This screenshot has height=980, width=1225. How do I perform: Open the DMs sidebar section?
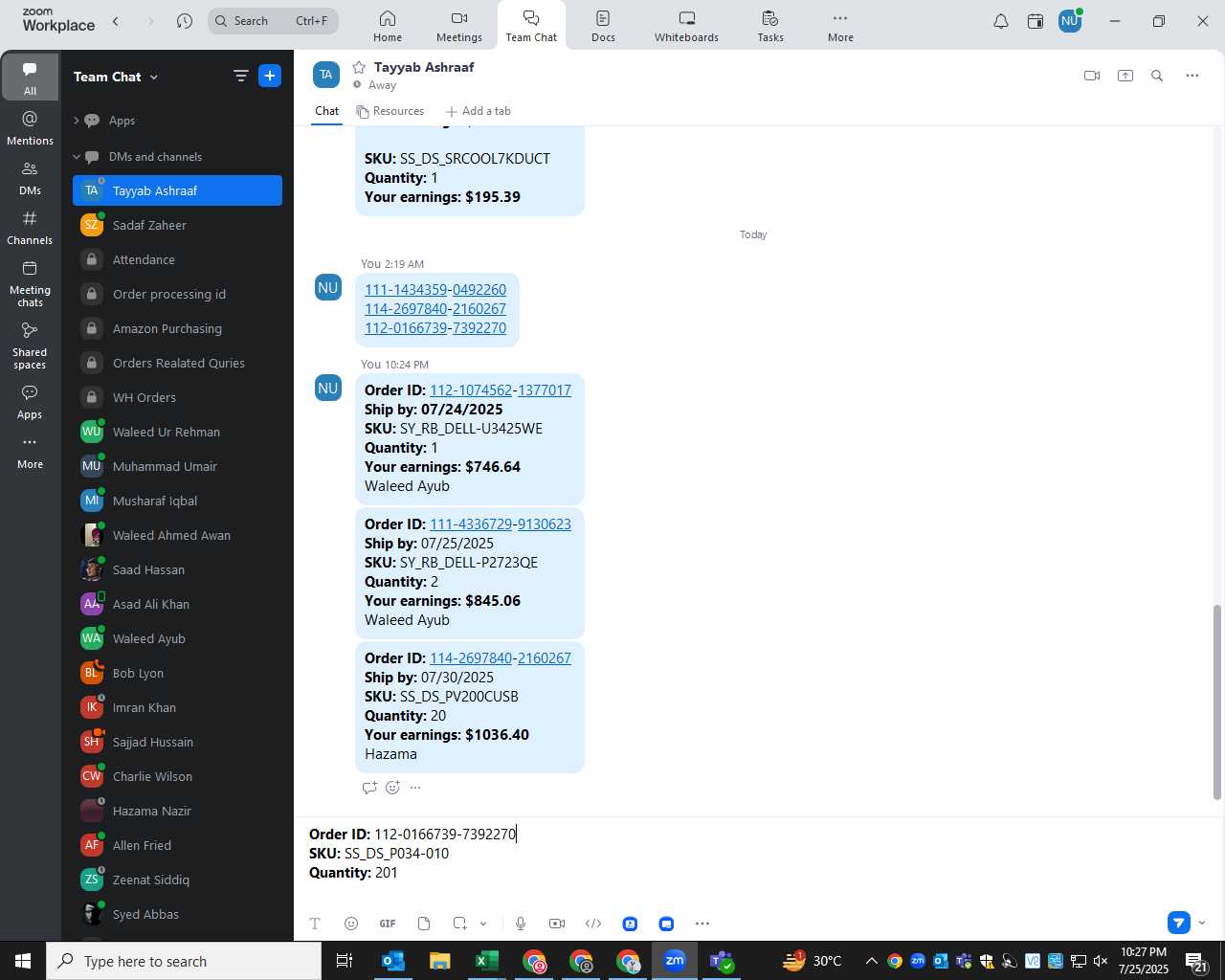click(x=30, y=178)
